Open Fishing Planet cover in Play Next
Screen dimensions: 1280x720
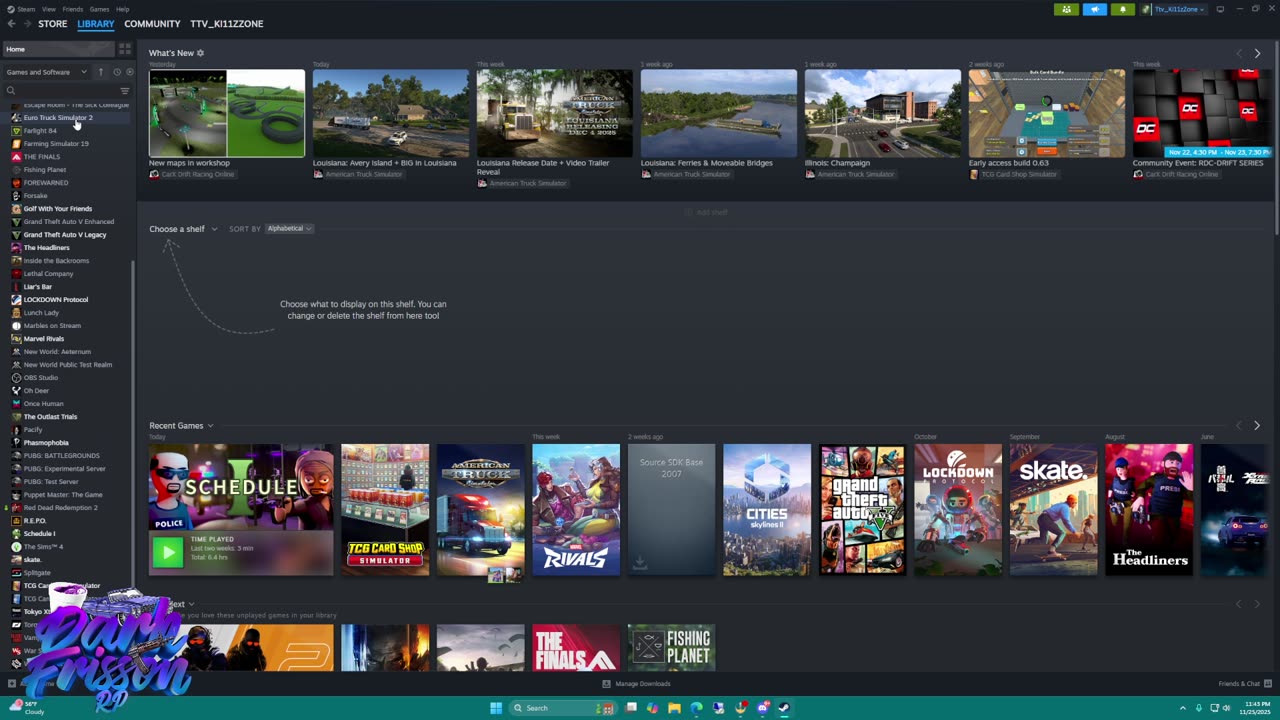[x=672, y=648]
